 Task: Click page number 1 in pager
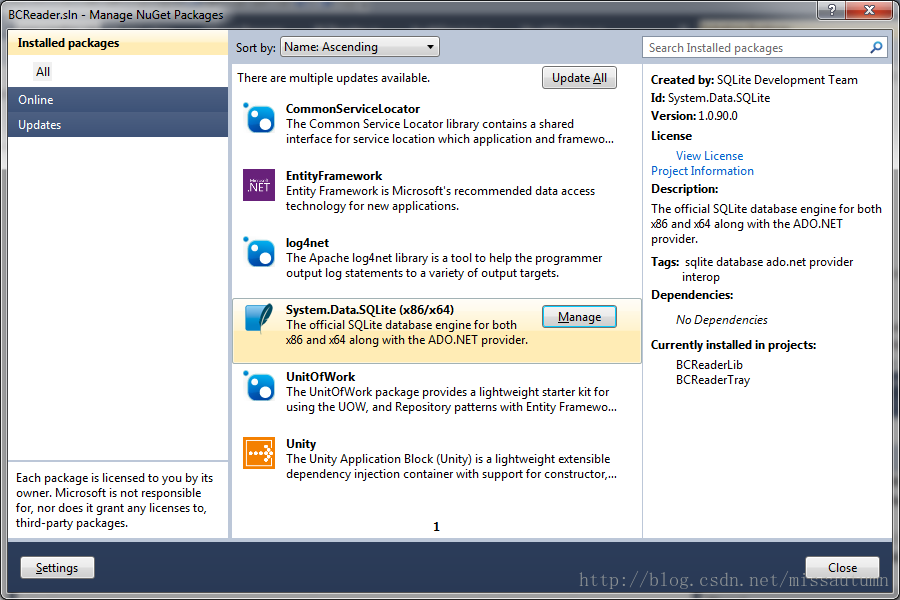pos(436,527)
